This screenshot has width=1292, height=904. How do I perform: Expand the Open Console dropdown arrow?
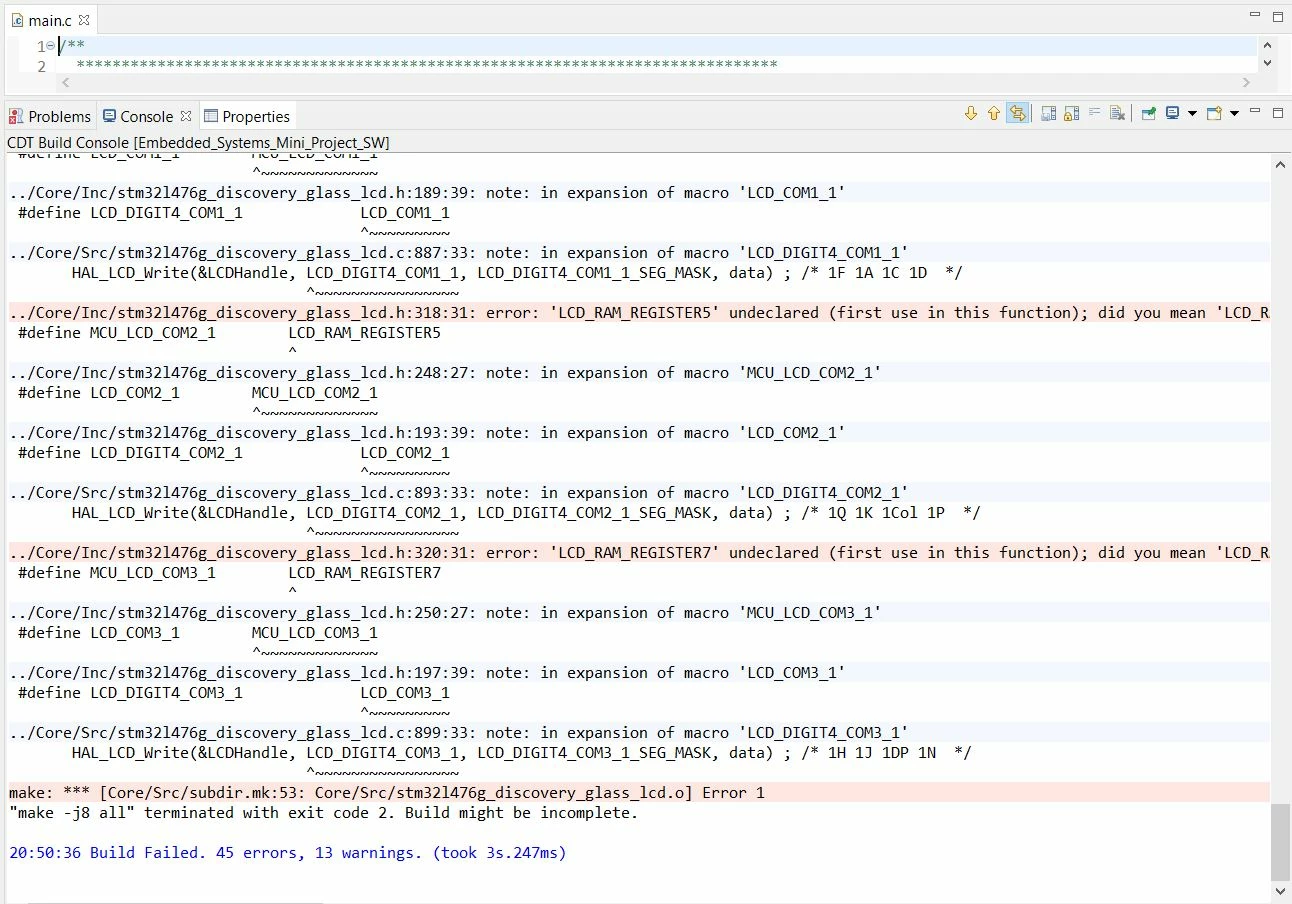pyautogui.click(x=1234, y=114)
